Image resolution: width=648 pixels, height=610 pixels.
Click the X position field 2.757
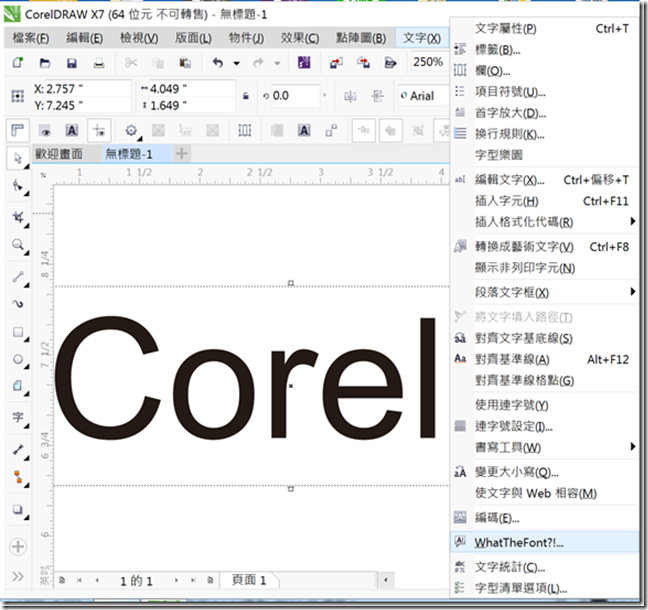click(x=88, y=88)
